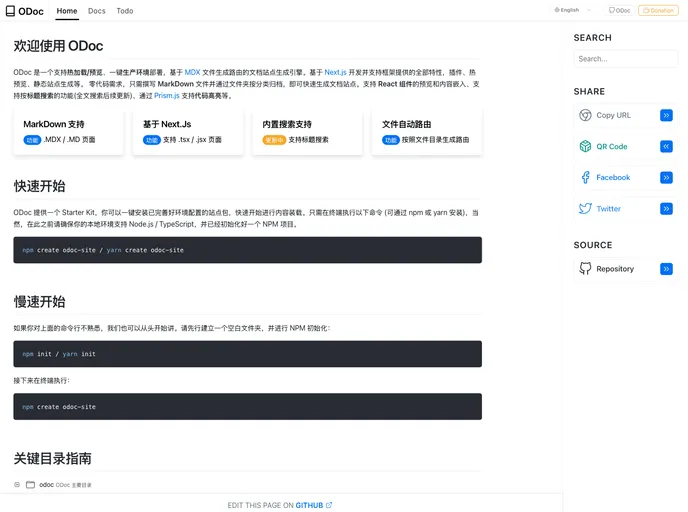The height and width of the screenshot is (512, 688).
Task: Click the ODoc button in header
Action: coord(619,10)
